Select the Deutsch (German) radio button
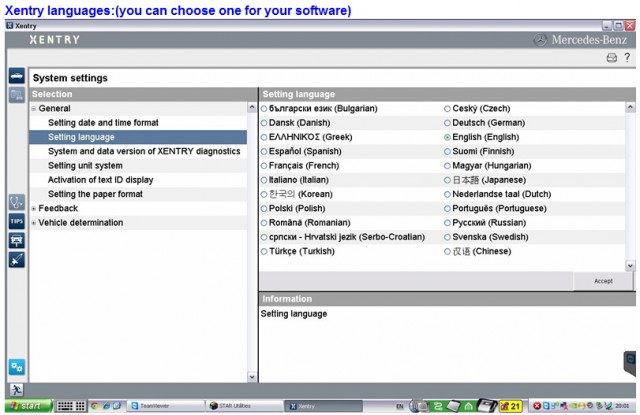The width and height of the screenshot is (640, 415). (x=447, y=123)
